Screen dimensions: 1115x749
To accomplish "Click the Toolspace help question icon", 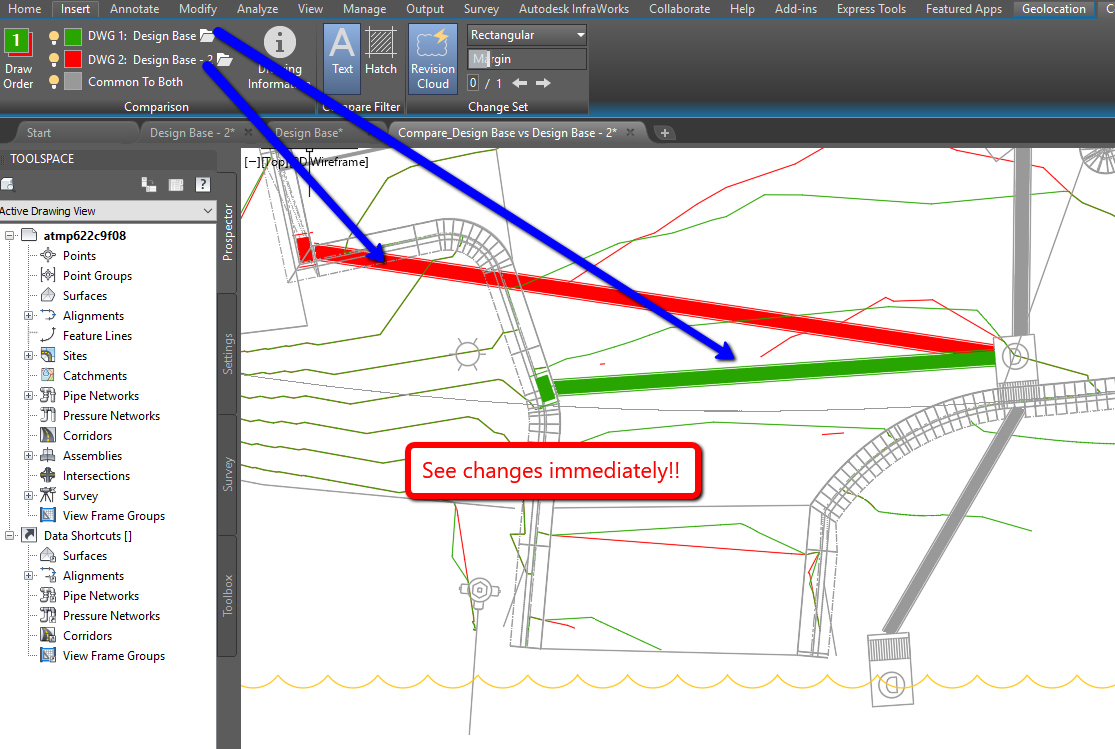I will (203, 185).
